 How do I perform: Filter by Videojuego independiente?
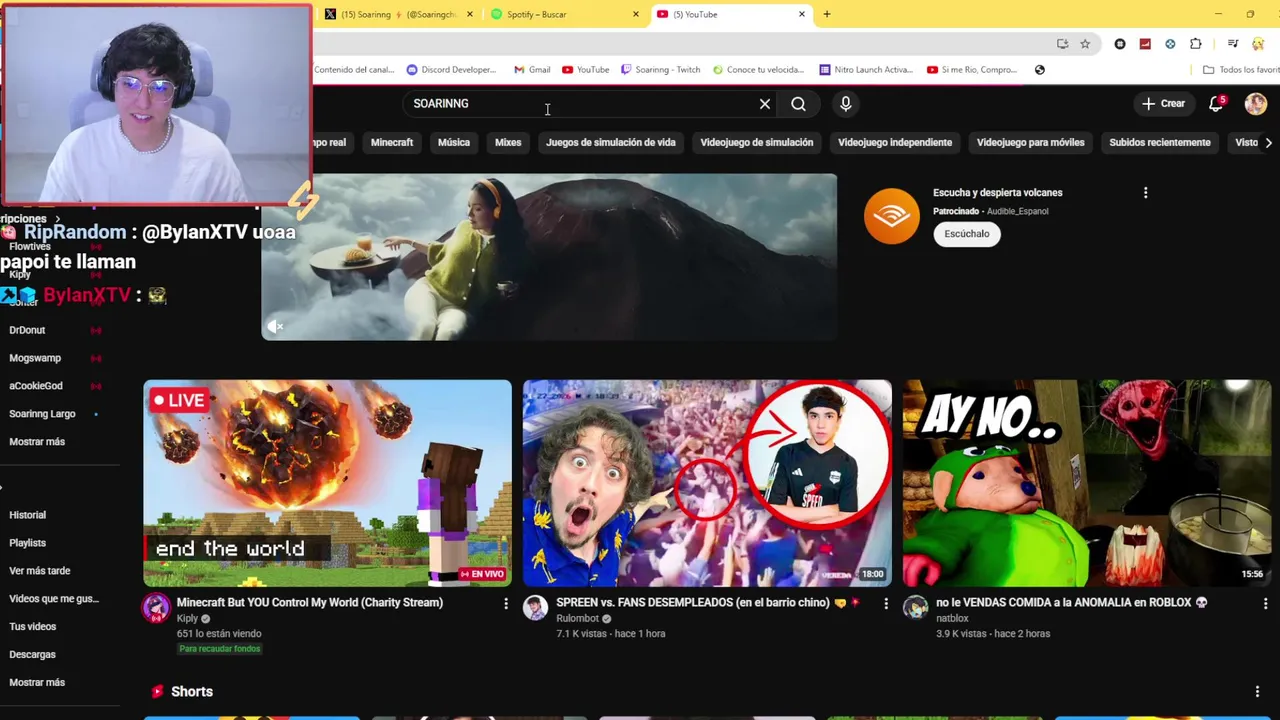pyautogui.click(x=895, y=142)
